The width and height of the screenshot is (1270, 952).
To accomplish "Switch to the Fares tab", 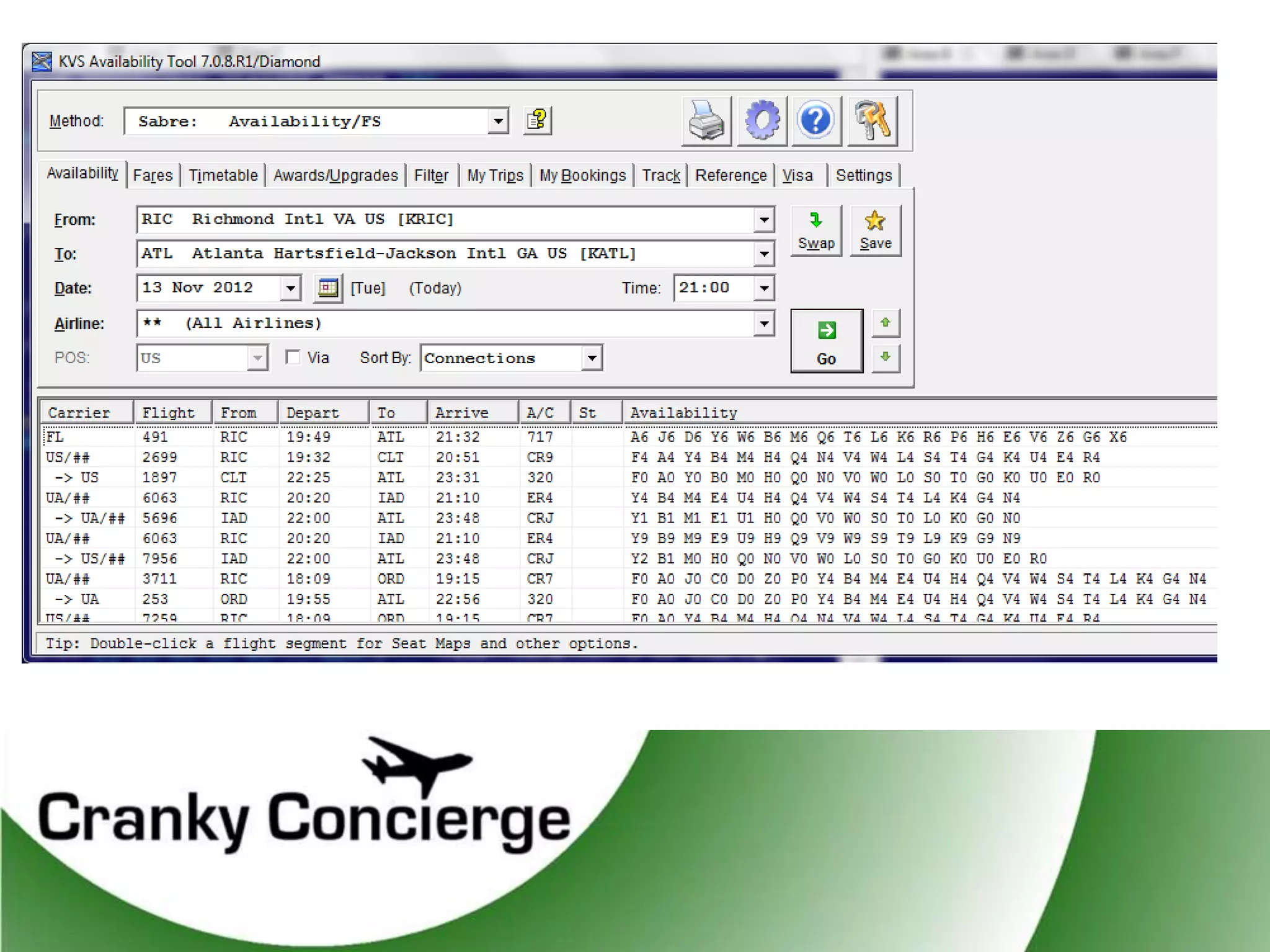I will point(153,175).
